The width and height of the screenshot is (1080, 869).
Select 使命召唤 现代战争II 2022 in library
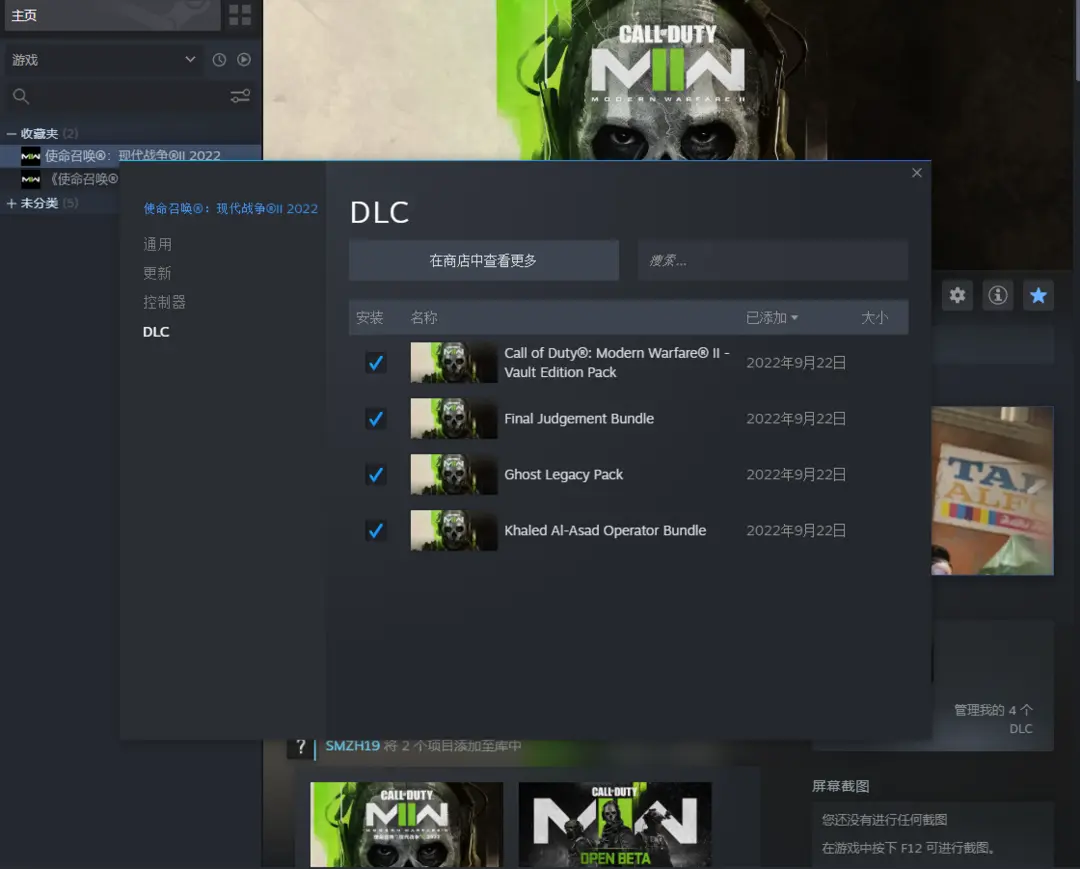(x=131, y=156)
